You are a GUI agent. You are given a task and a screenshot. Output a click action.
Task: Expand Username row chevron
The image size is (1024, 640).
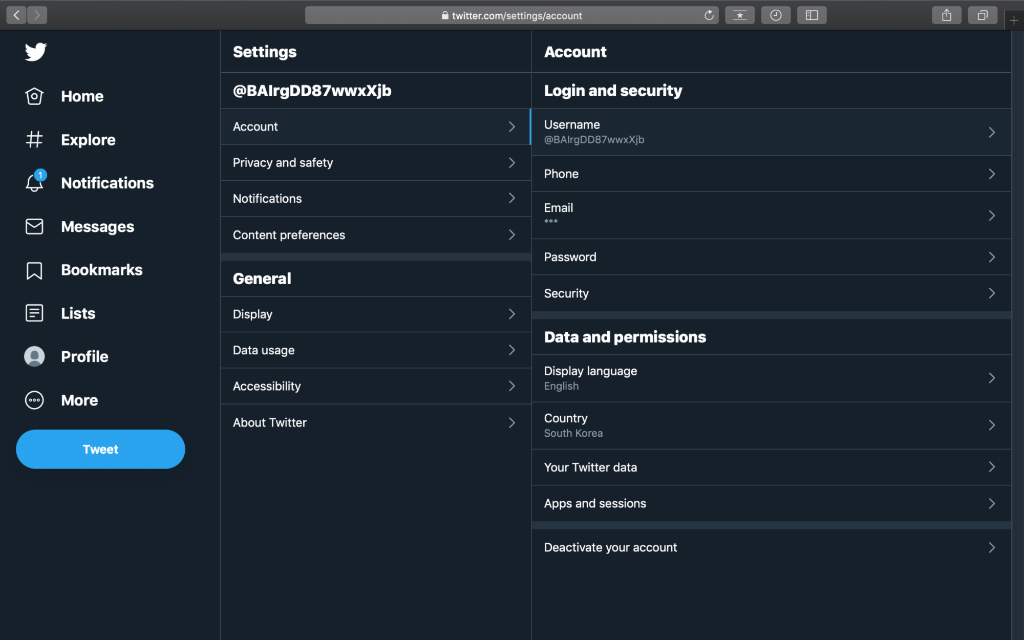[x=991, y=132]
